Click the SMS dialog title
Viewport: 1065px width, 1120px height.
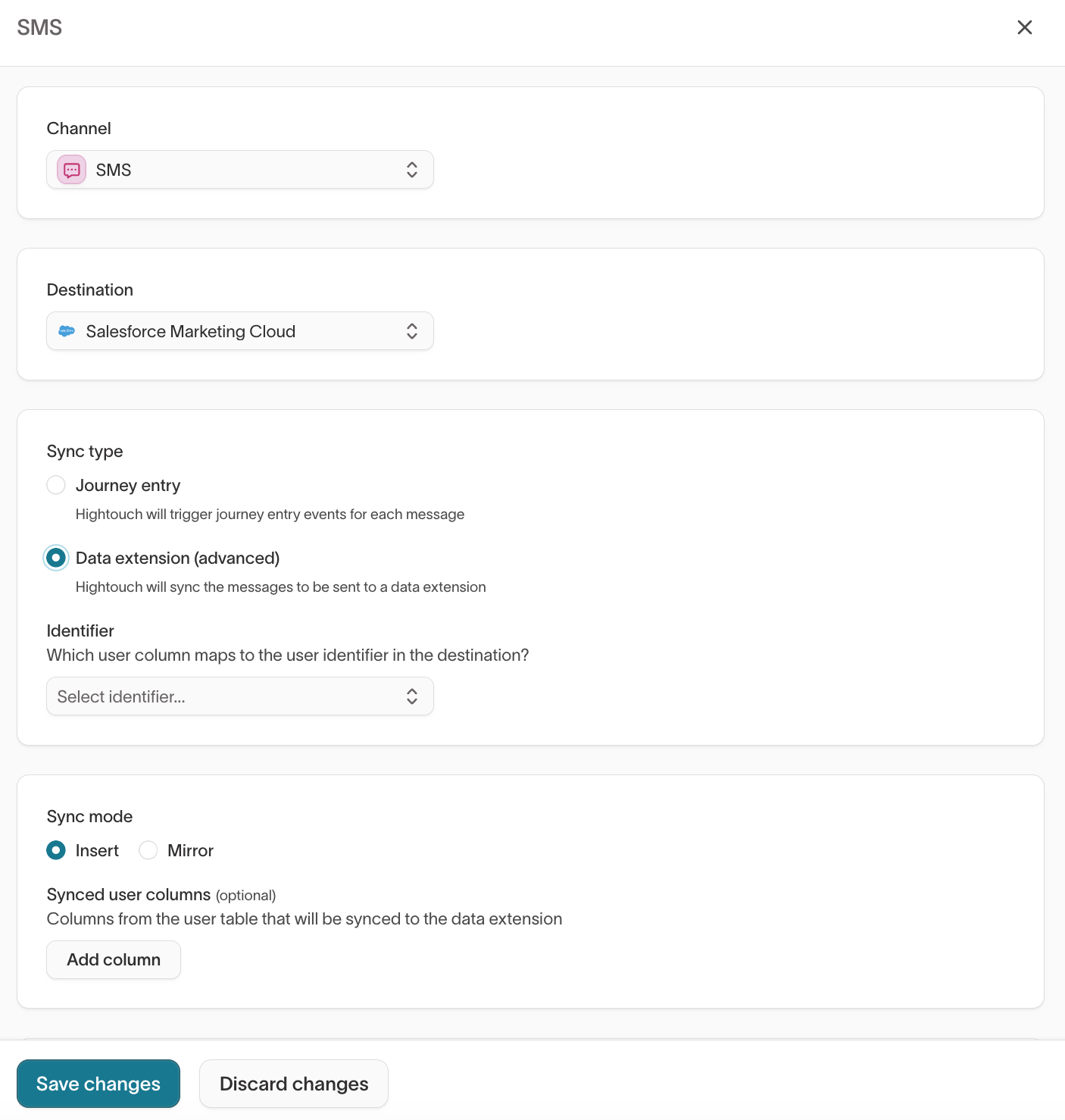[40, 27]
